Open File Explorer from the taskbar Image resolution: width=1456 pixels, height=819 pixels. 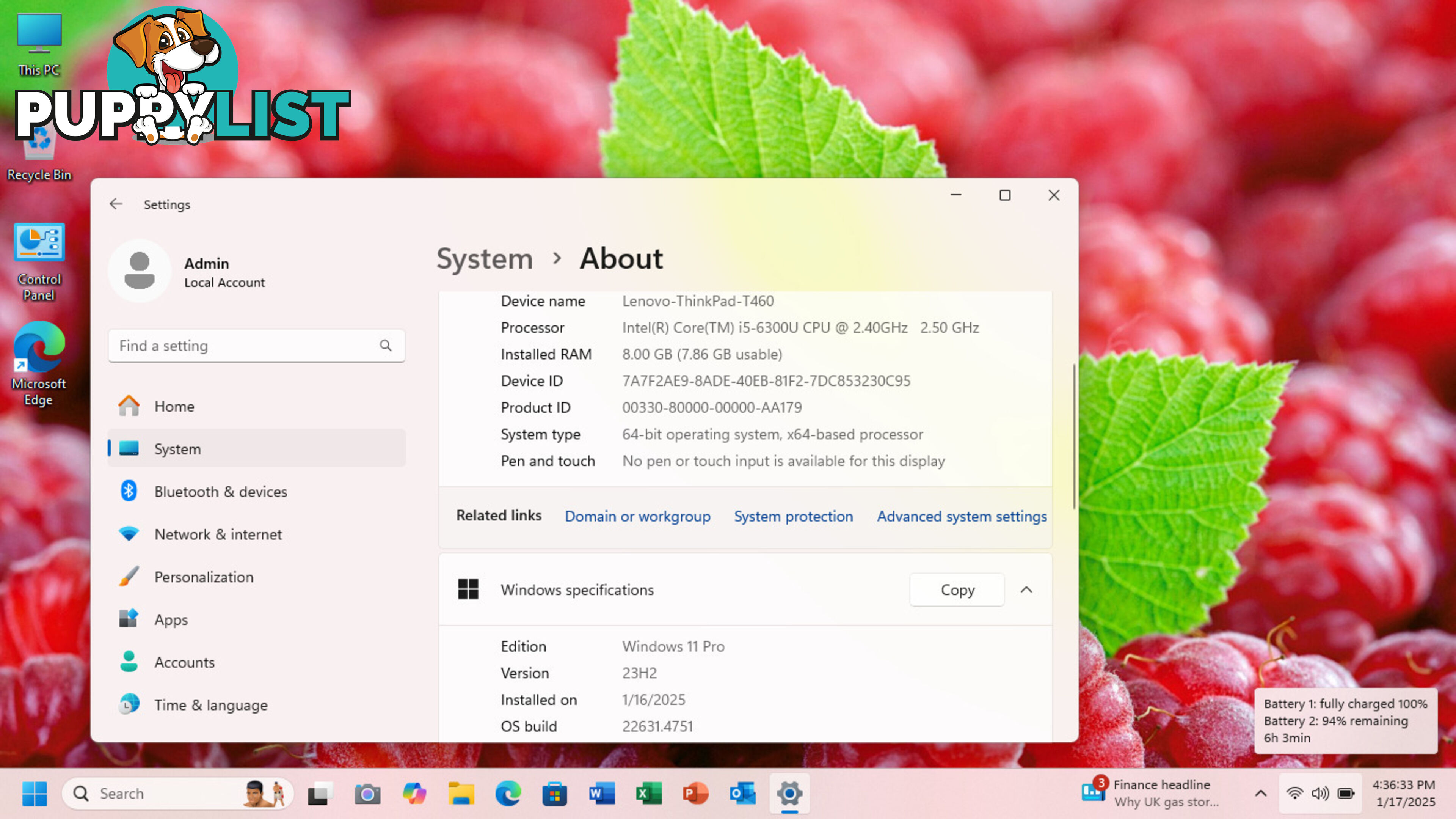461,794
